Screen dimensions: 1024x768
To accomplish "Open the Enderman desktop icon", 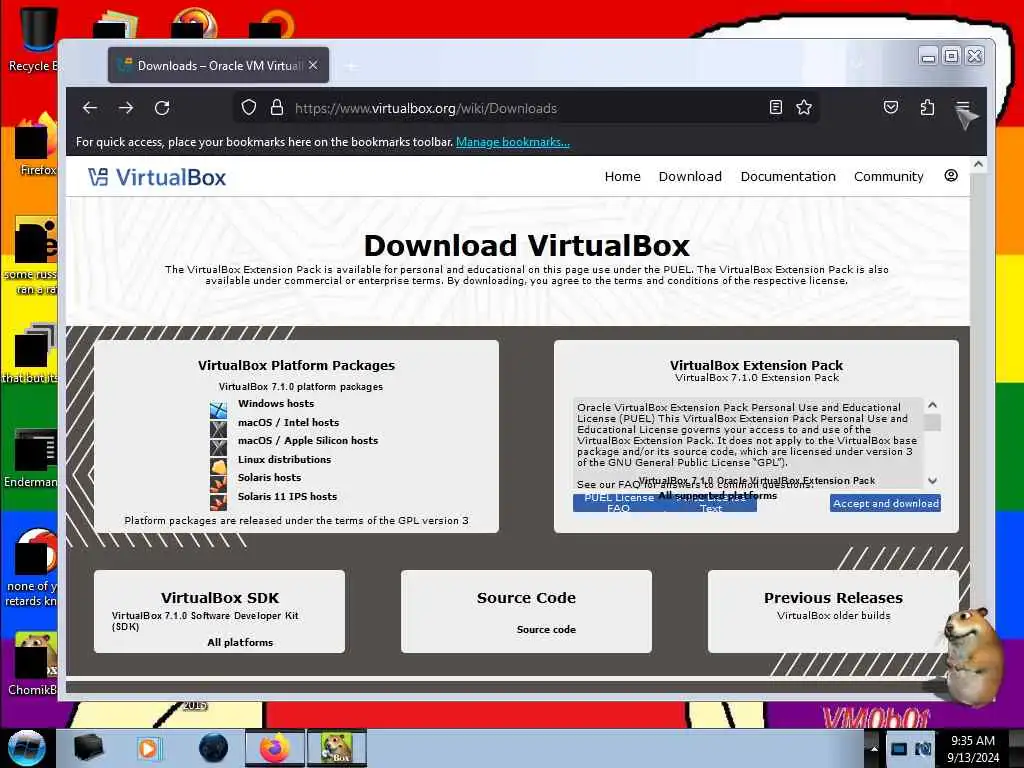I will pos(31,458).
